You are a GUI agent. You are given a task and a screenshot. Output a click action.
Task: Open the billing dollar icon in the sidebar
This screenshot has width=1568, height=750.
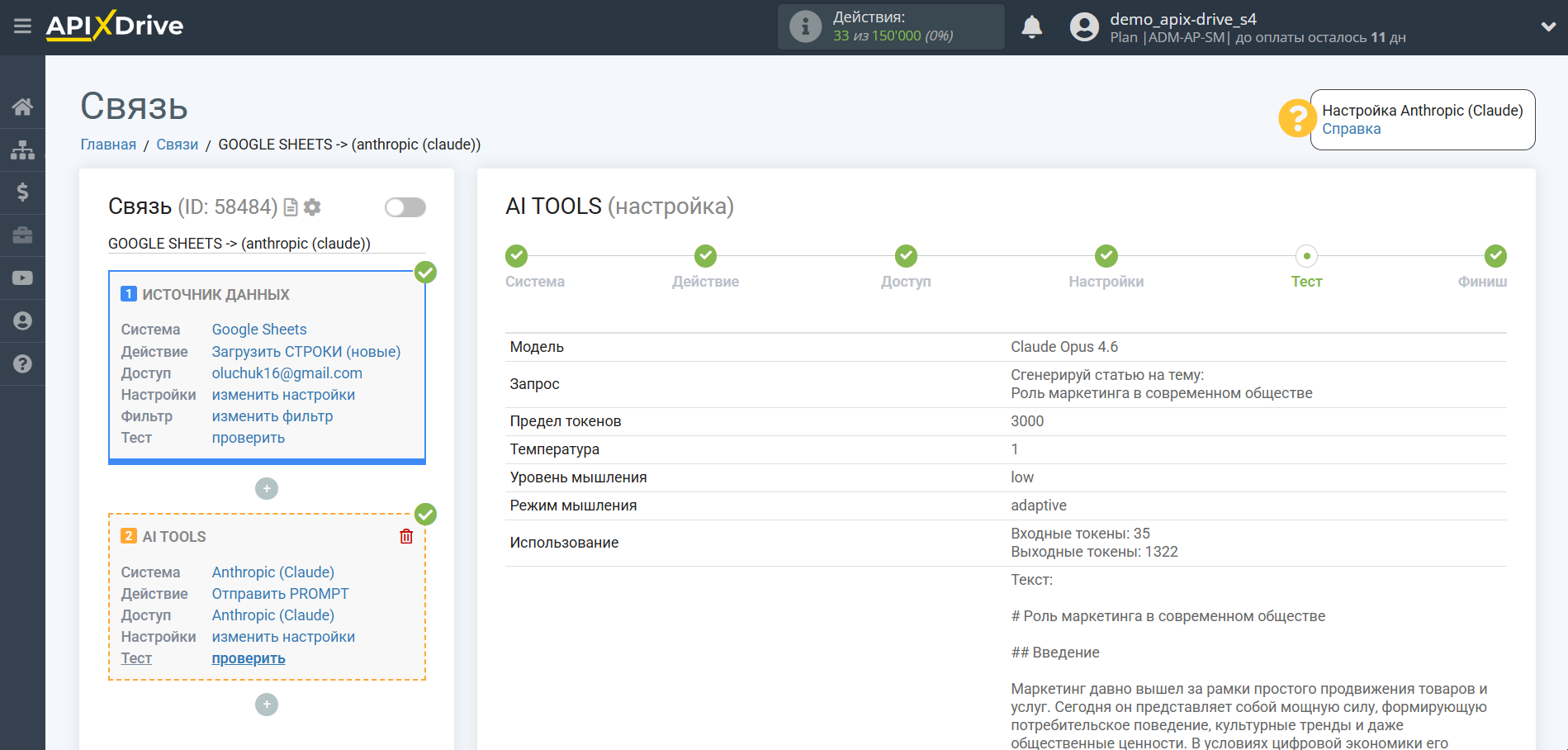pyautogui.click(x=22, y=192)
